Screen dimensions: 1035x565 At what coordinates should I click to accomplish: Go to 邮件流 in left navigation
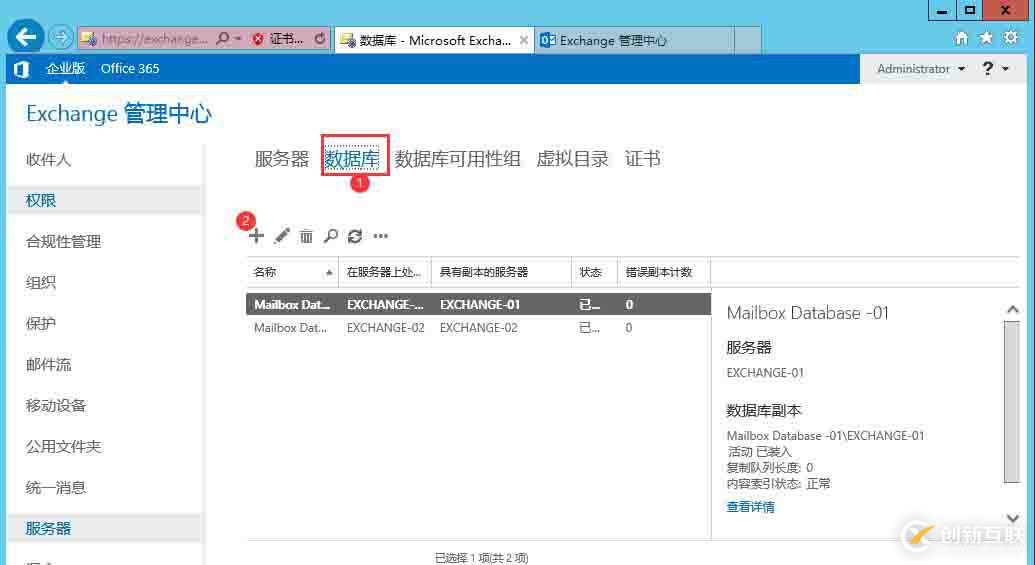[x=48, y=364]
